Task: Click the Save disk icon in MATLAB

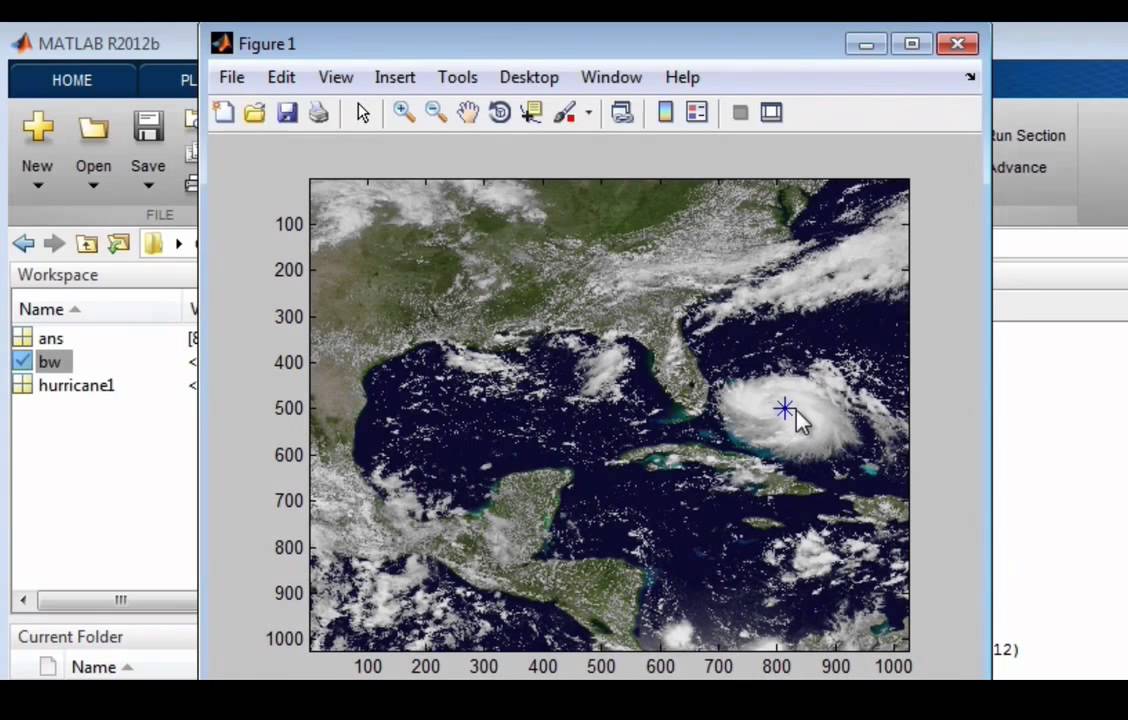Action: point(148,127)
